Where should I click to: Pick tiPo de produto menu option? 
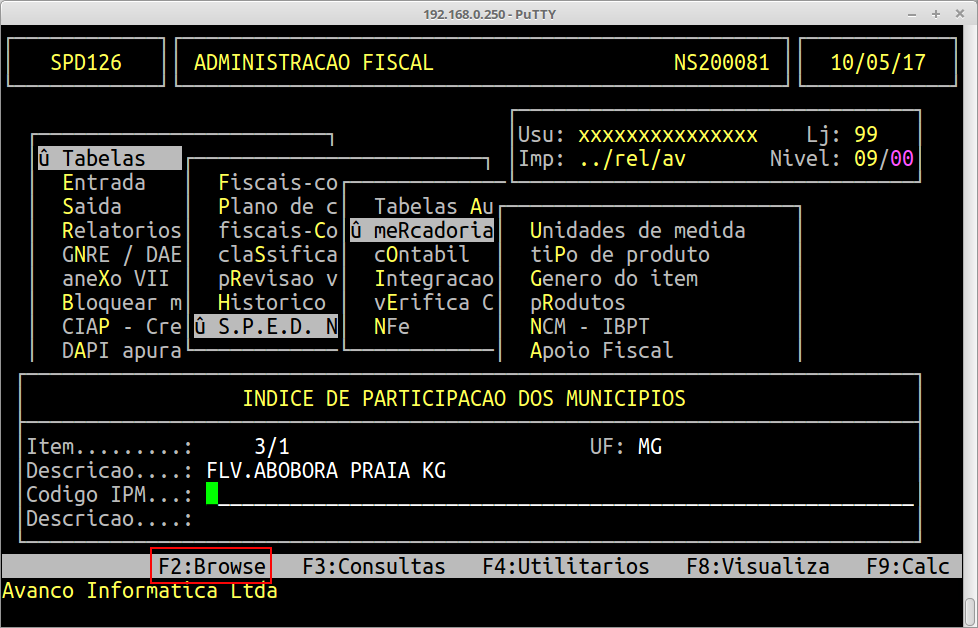pos(619,255)
